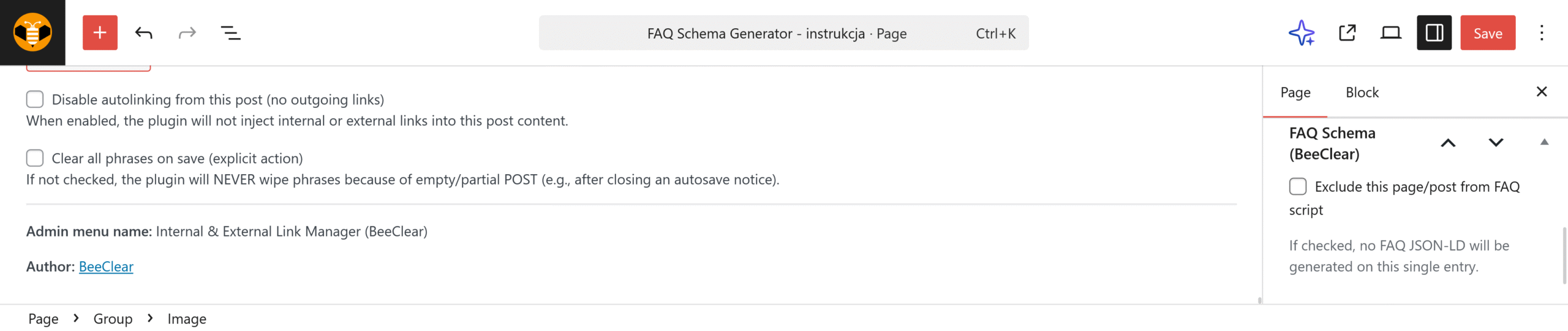This screenshot has width=1568, height=331.
Task: Open the Document Overview list view
Action: (230, 33)
